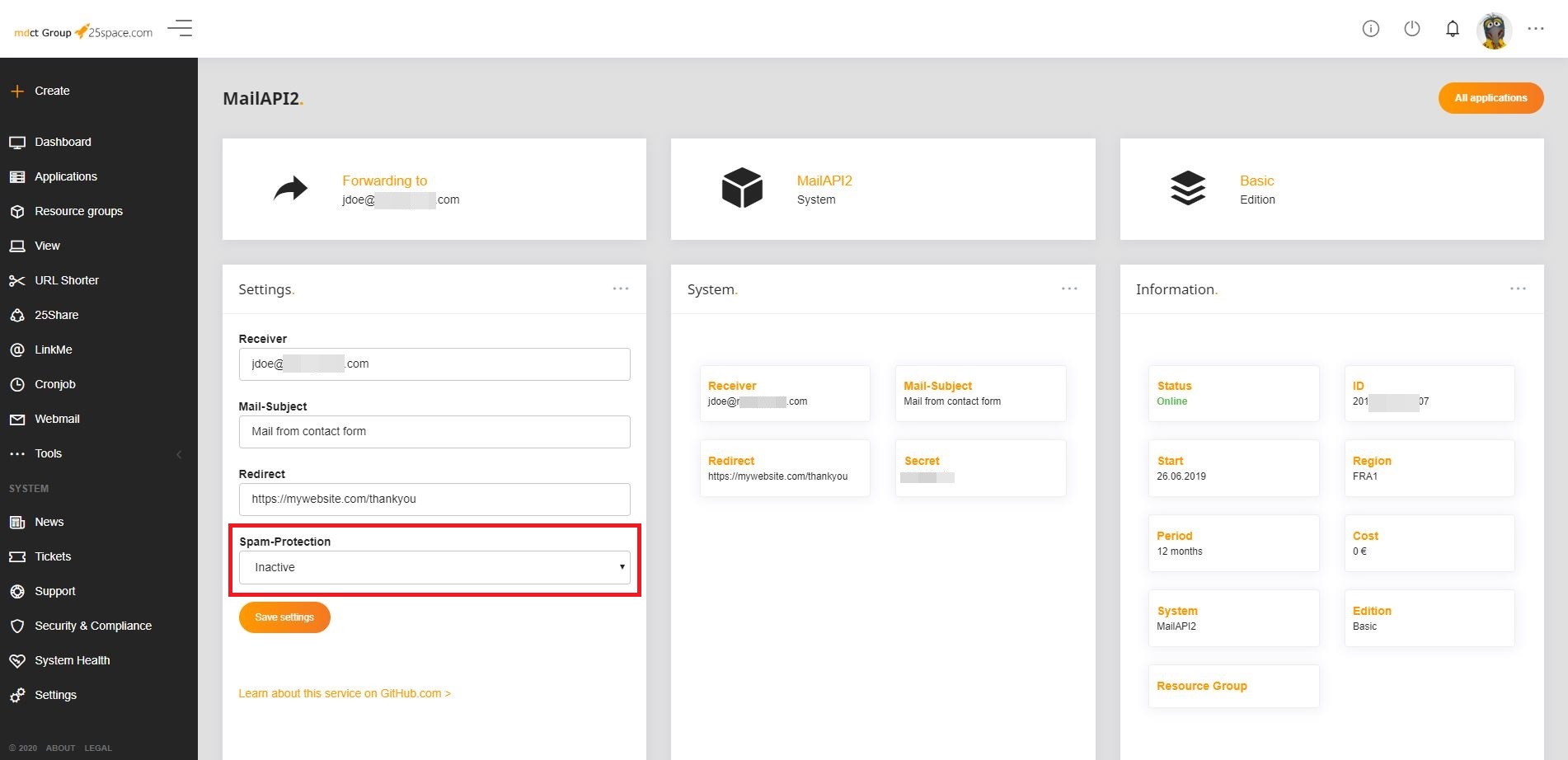Click the ID card in Information panel

pyautogui.click(x=1430, y=393)
